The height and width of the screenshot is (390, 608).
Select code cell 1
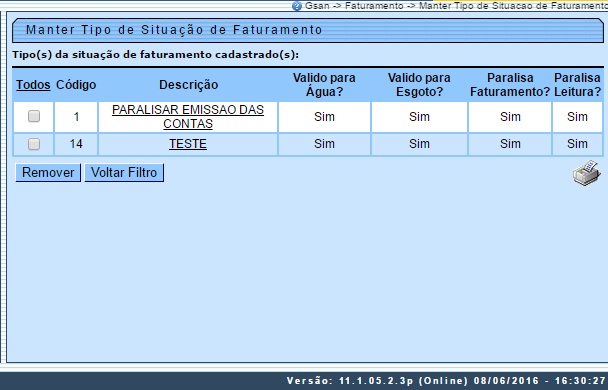click(76, 117)
